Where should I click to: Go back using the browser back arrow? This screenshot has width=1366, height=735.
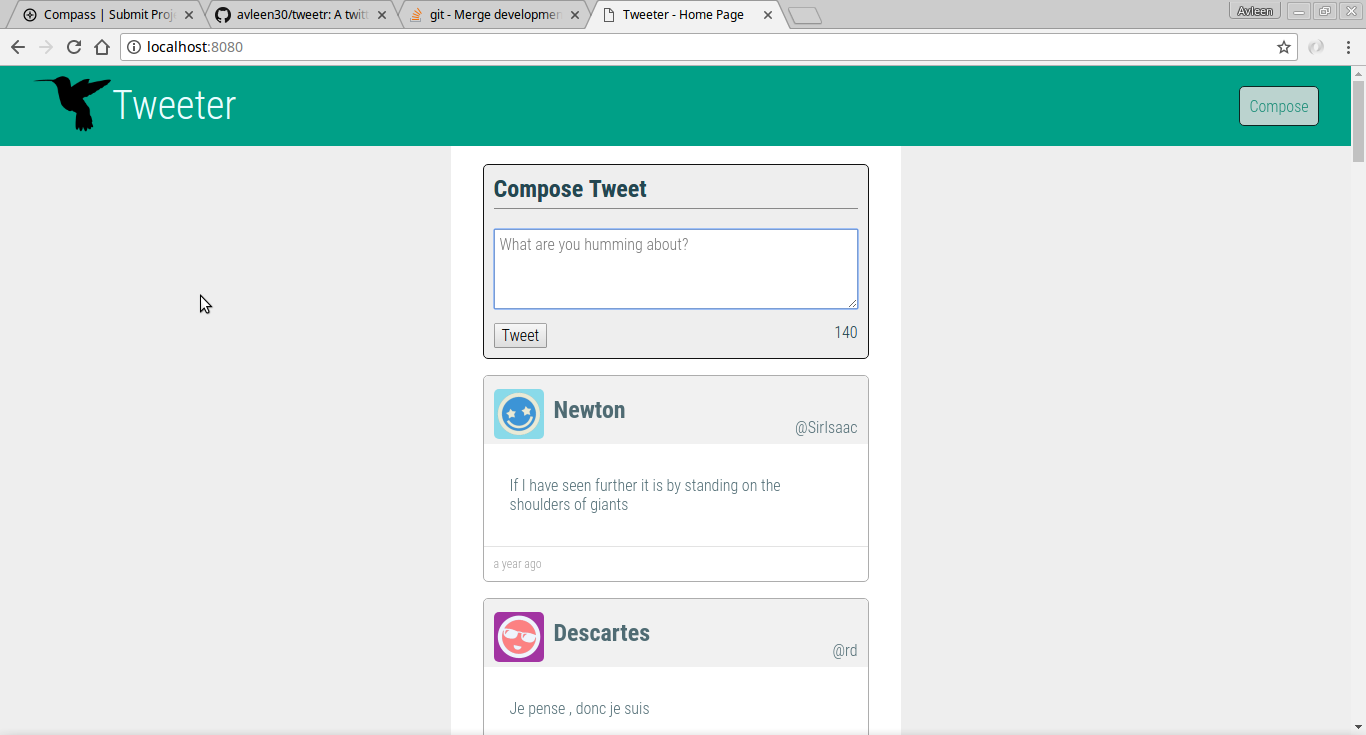pyautogui.click(x=18, y=47)
